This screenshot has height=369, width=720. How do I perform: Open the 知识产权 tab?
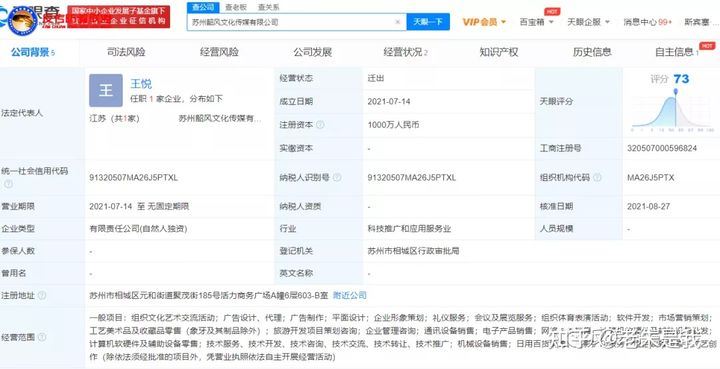pyautogui.click(x=499, y=52)
